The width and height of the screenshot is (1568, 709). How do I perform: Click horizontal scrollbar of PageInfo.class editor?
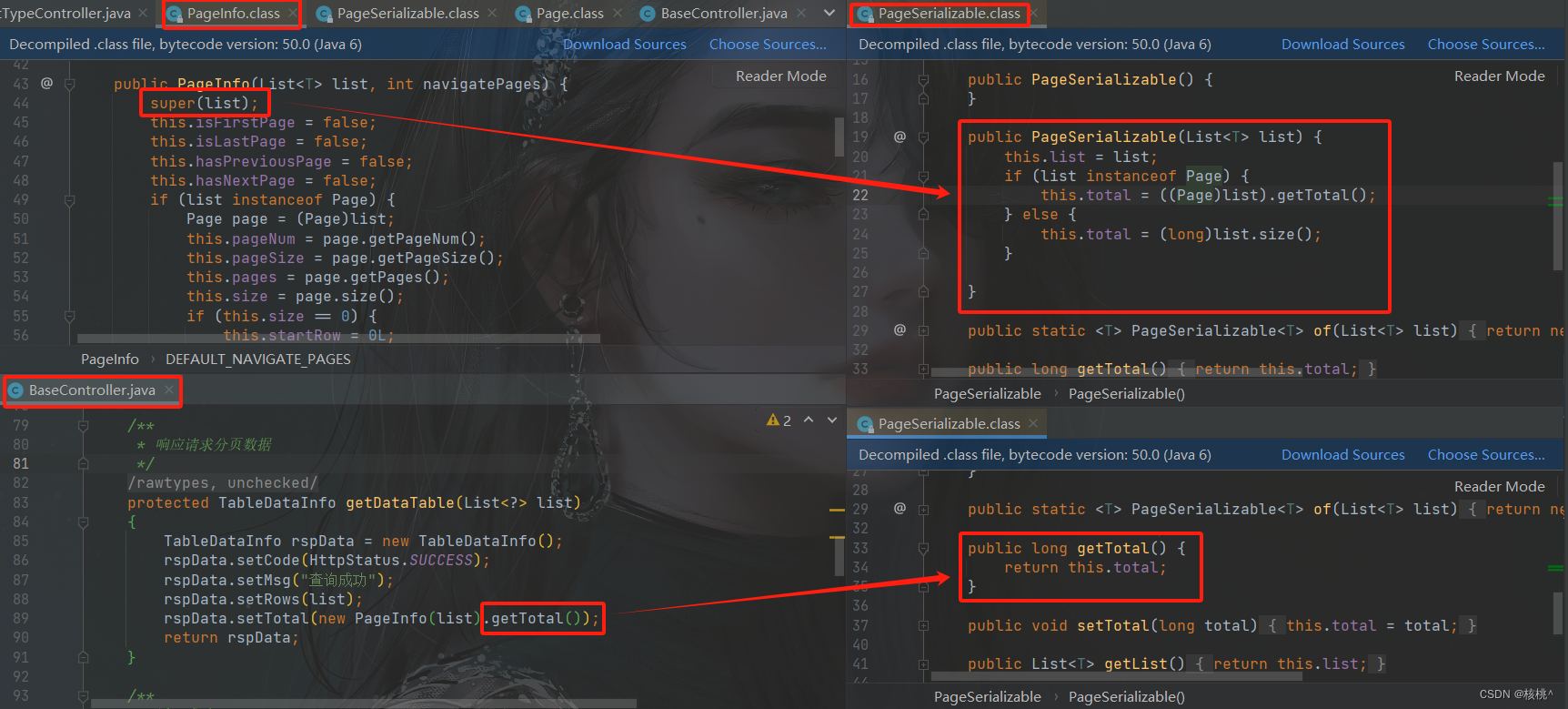338,339
